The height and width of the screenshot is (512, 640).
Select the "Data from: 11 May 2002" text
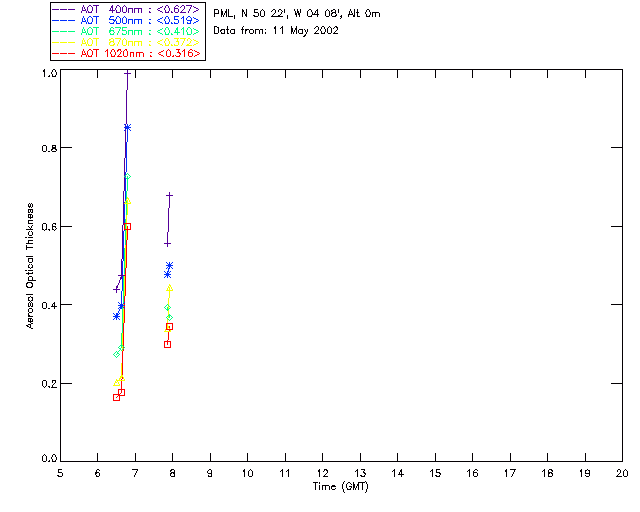tap(276, 30)
